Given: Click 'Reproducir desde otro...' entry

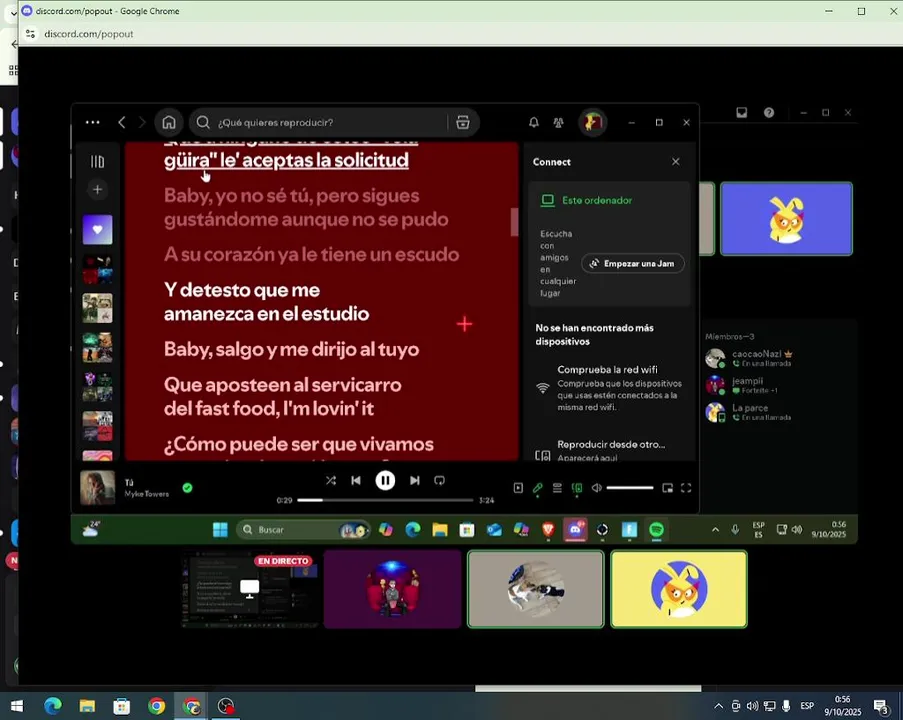Looking at the screenshot, I should click(x=608, y=450).
